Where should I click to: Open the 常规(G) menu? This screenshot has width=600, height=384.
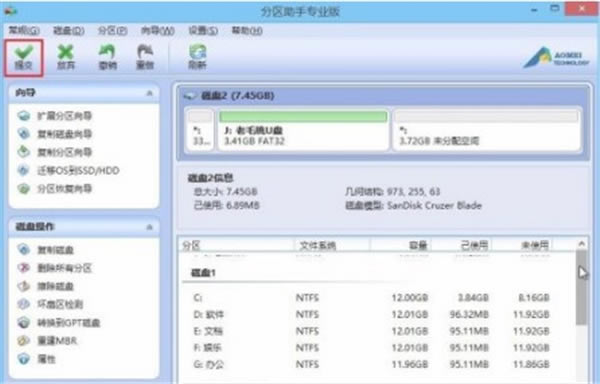pos(24,30)
